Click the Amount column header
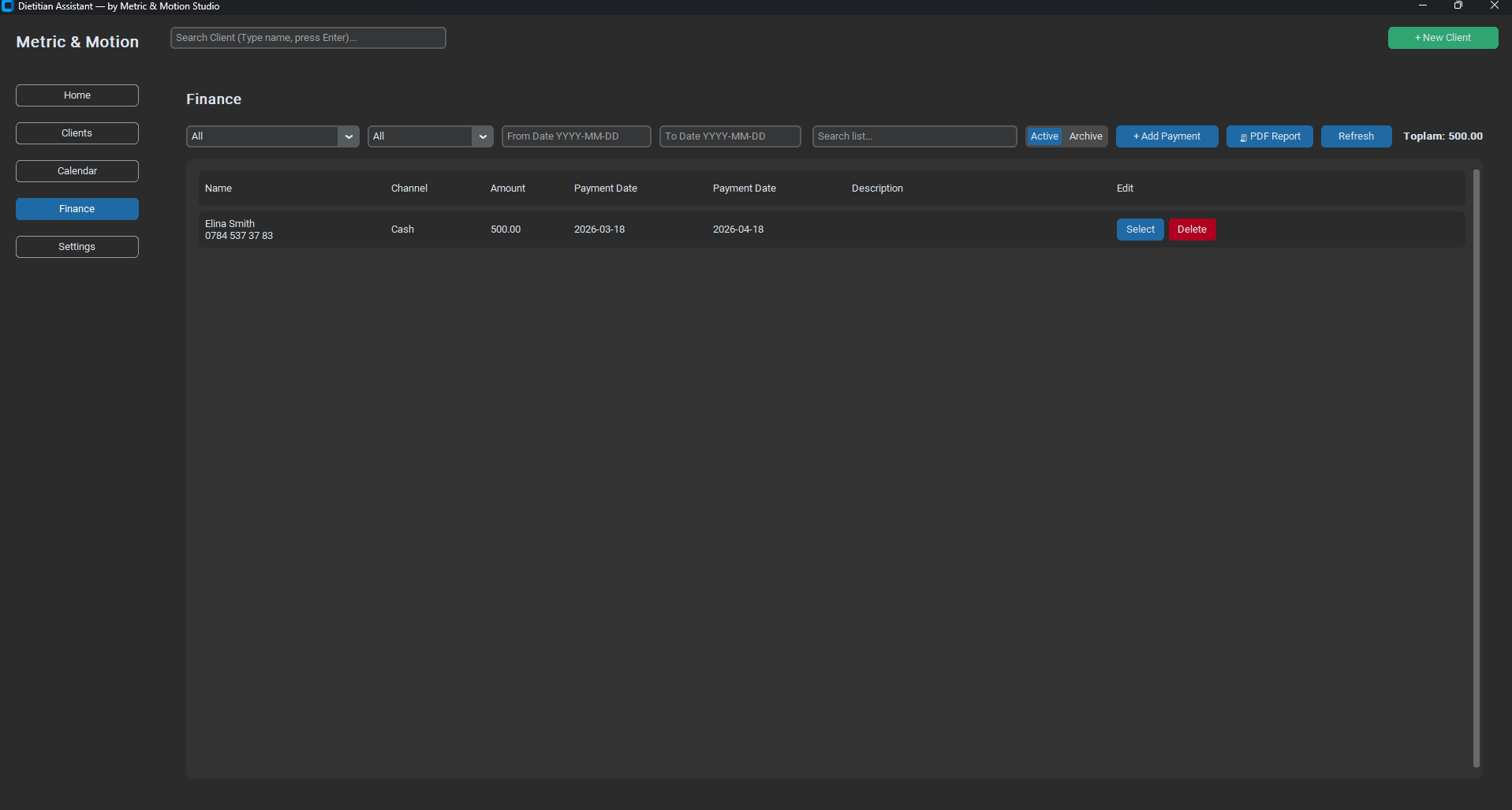 508,189
